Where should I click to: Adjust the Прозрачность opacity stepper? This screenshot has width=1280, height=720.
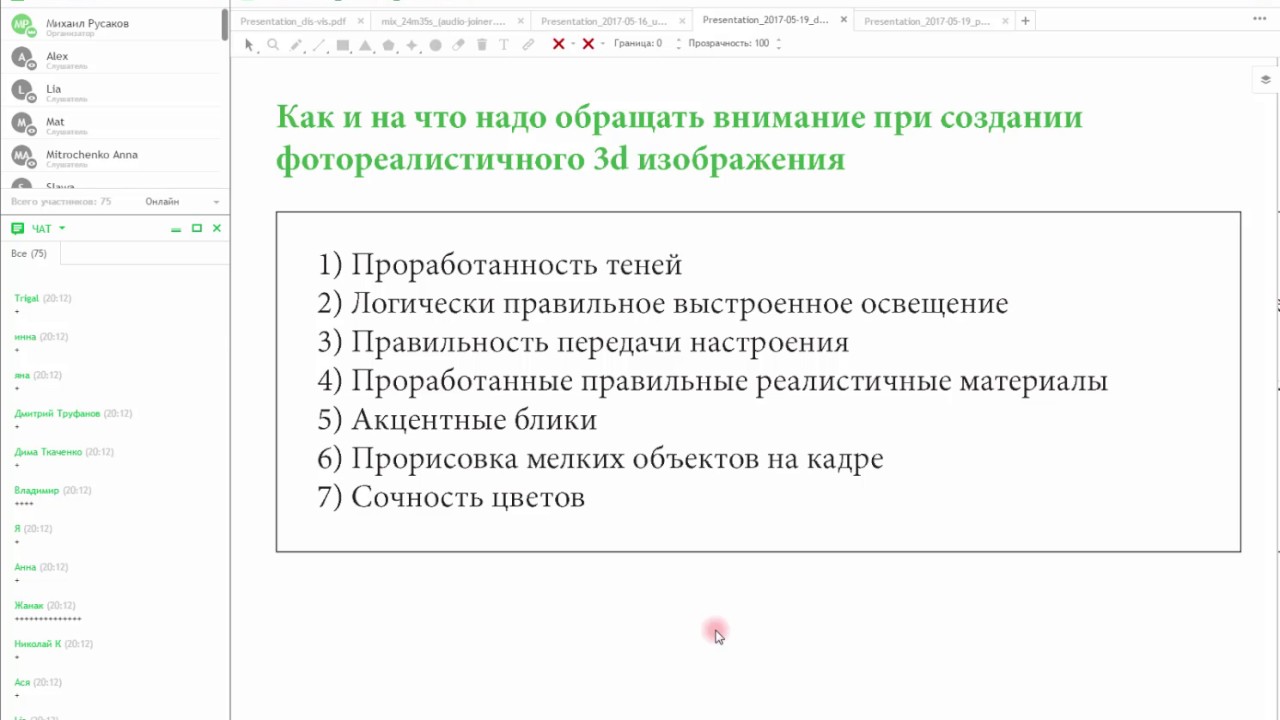pyautogui.click(x=778, y=44)
